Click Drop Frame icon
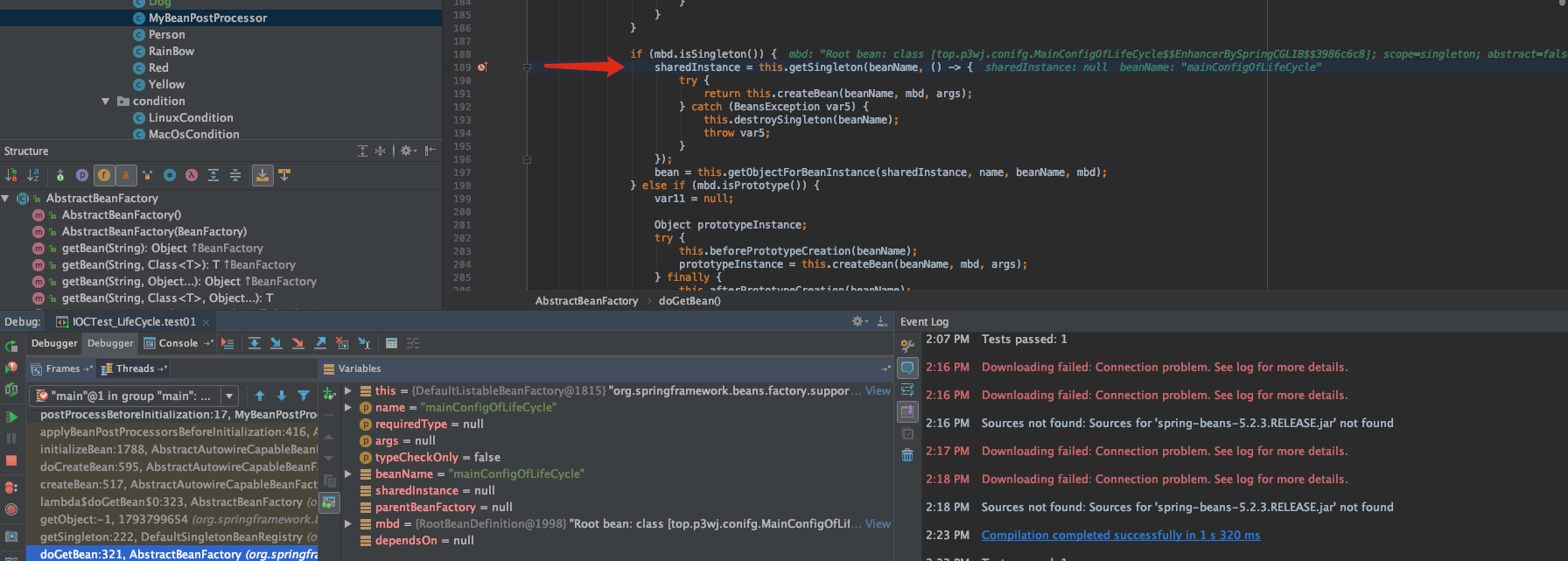The image size is (1568, 561). (342, 343)
